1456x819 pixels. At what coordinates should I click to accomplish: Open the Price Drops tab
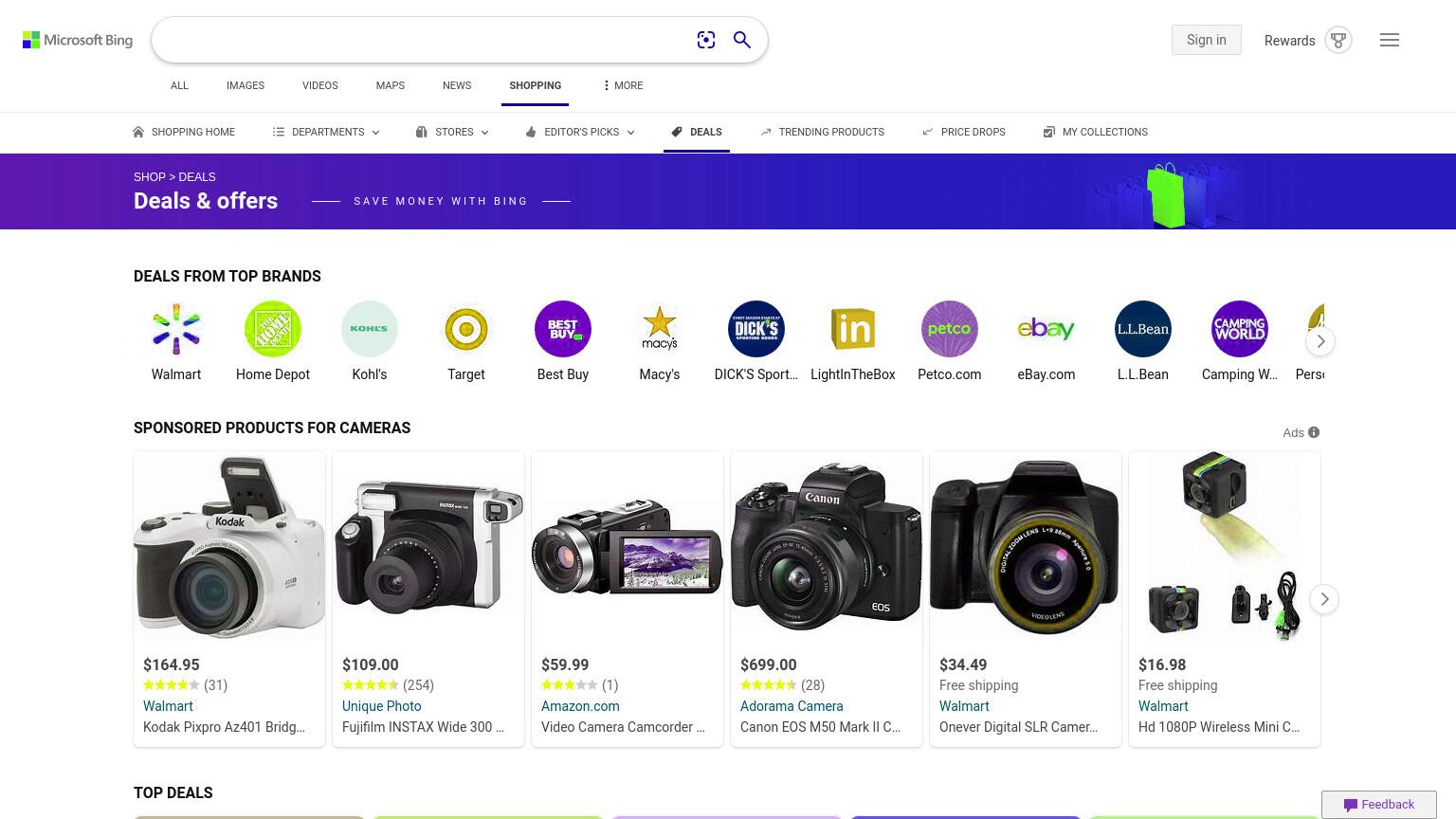963,132
